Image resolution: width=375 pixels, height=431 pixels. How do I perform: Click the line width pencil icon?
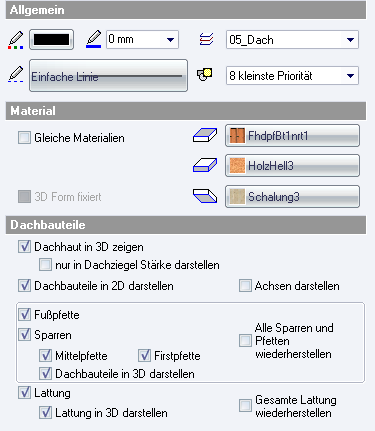click(x=94, y=39)
